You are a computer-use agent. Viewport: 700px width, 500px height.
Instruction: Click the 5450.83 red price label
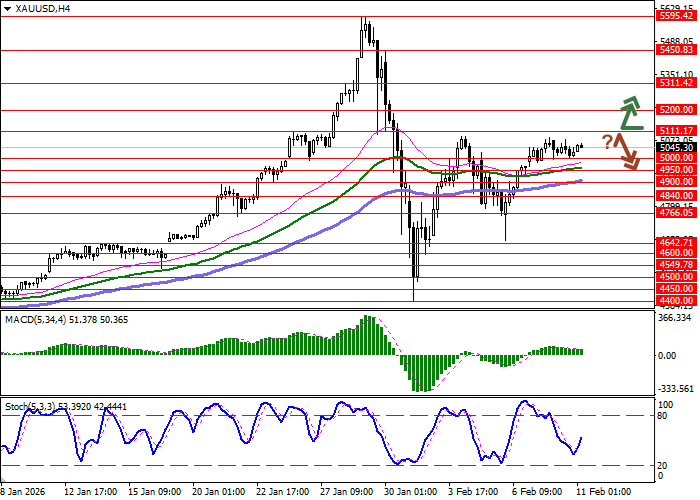(676, 49)
